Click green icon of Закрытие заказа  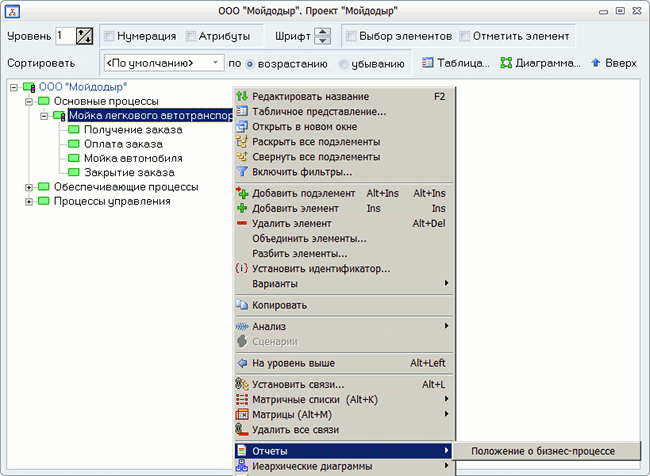click(x=74, y=172)
